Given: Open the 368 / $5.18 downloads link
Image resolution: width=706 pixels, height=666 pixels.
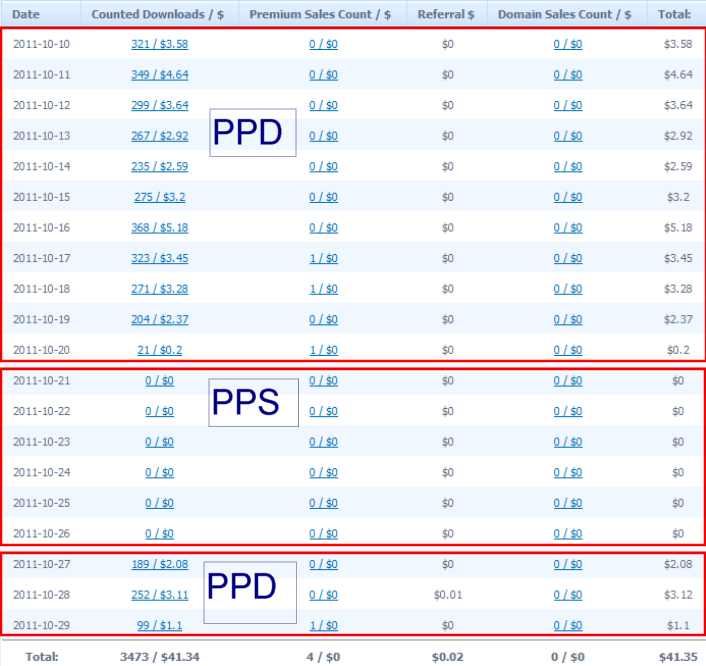Looking at the screenshot, I should click(160, 228).
